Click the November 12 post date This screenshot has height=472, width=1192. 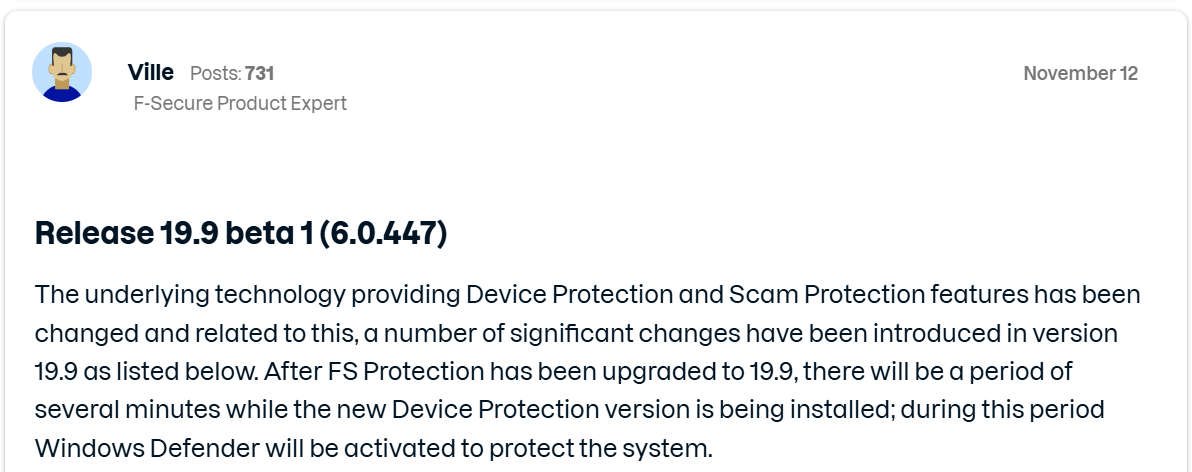point(1080,73)
